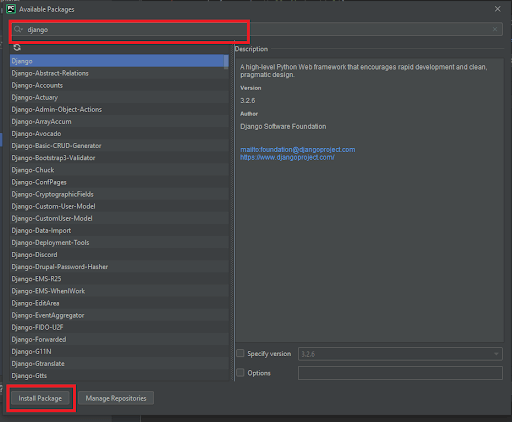This screenshot has height=422, width=512.
Task: Click the search magnifier icon
Action: pos(18,30)
